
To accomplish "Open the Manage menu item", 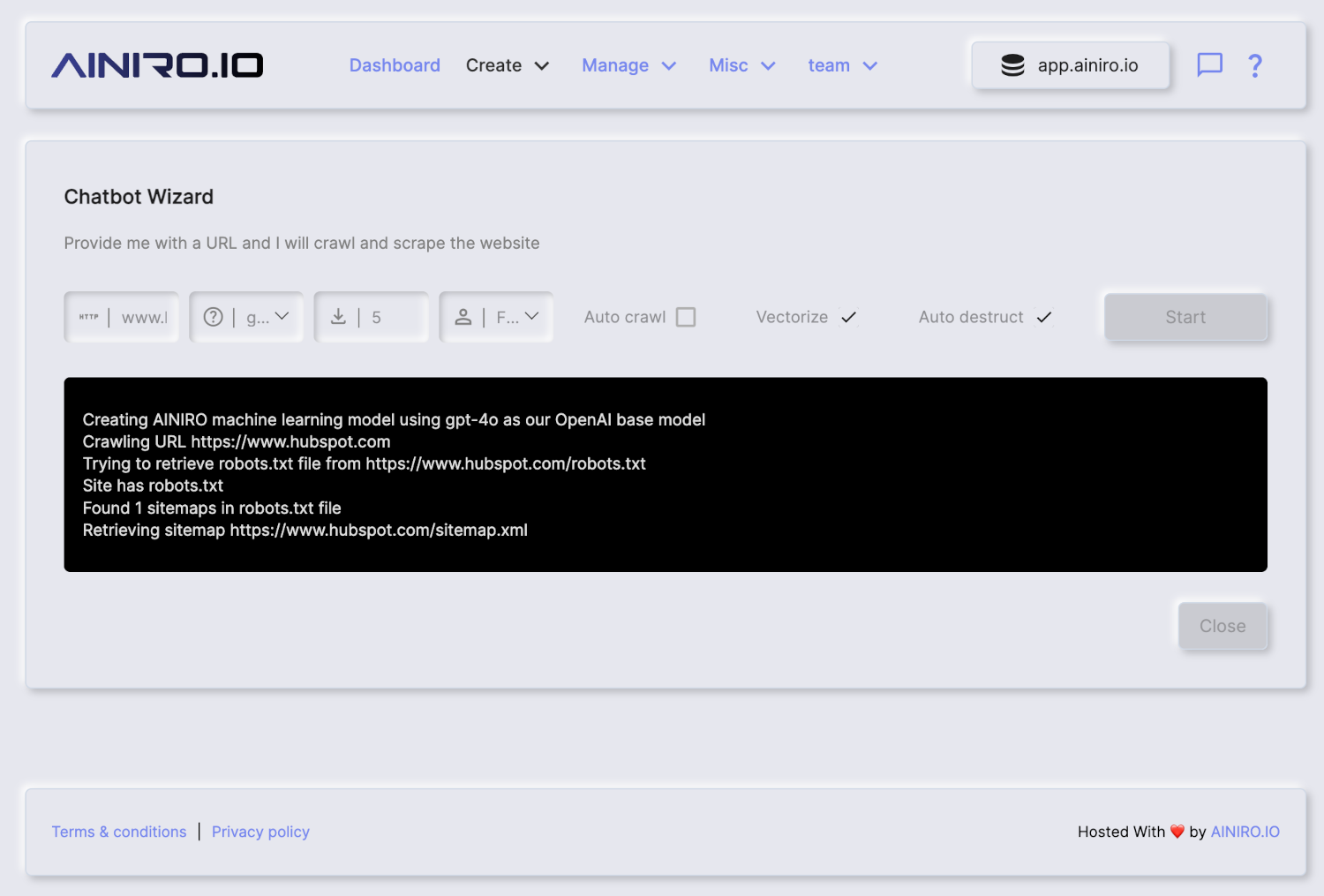I will 615,65.
